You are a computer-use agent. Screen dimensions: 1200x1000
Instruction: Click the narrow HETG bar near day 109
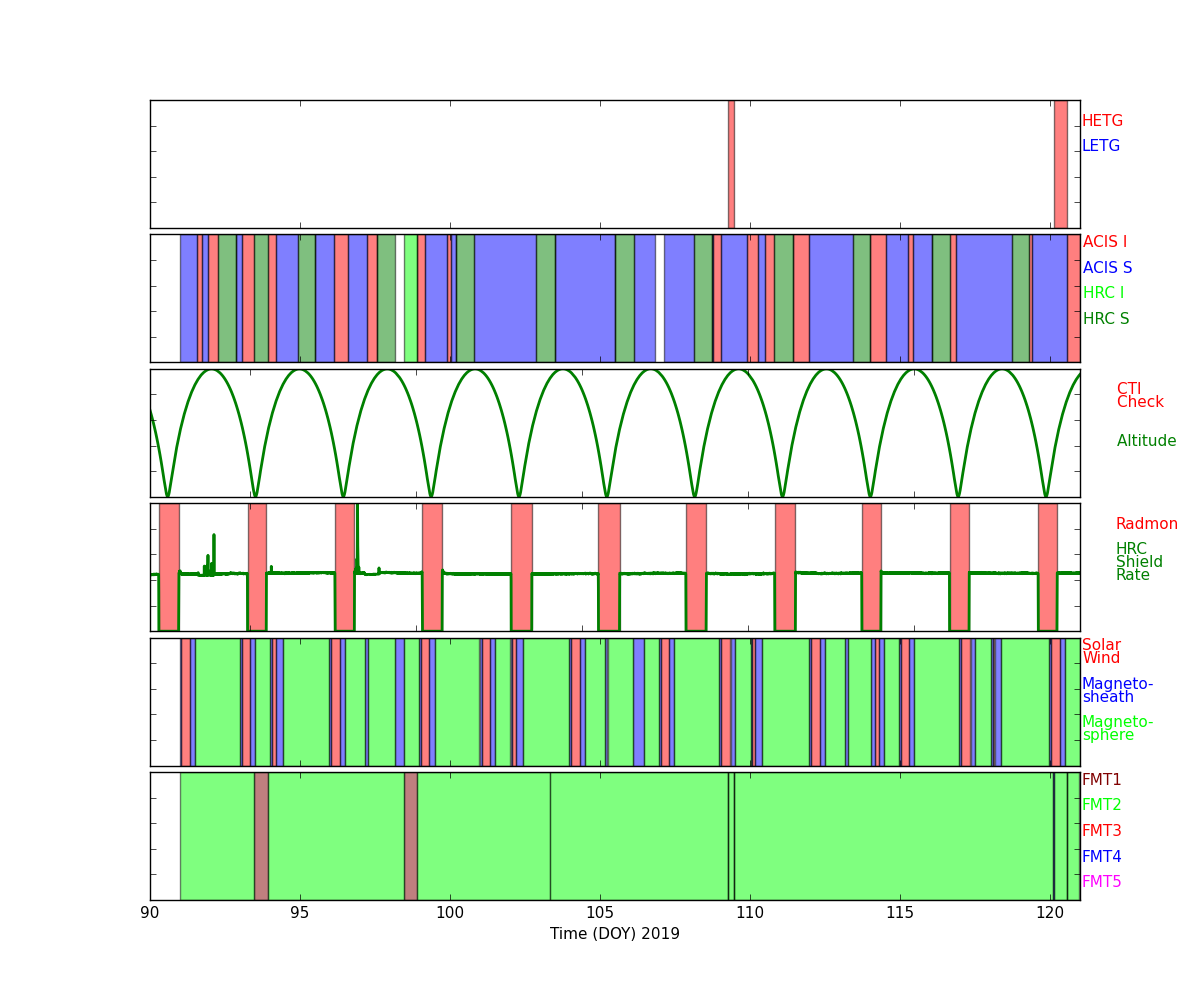731,164
